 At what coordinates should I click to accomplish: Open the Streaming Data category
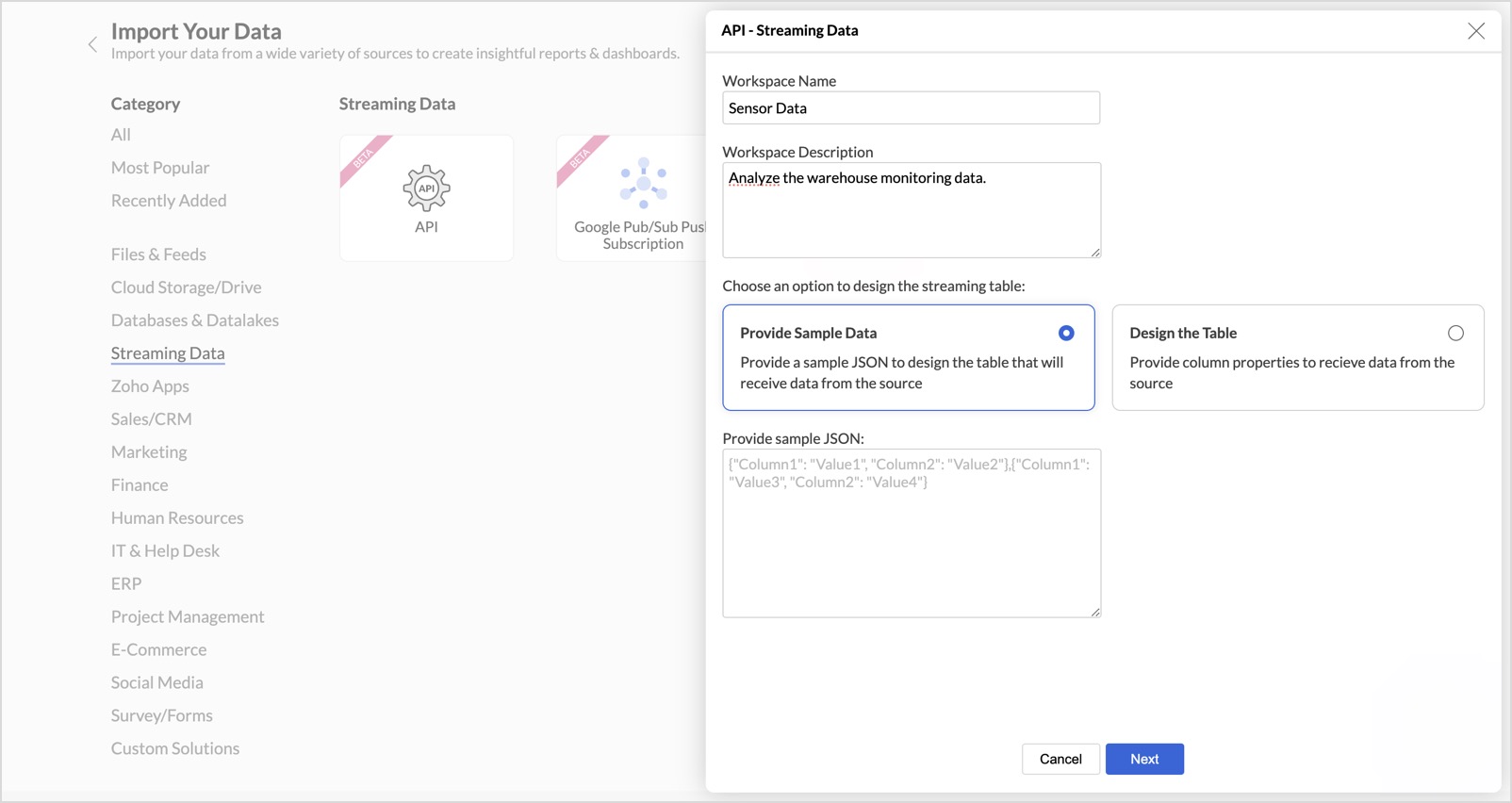(x=168, y=353)
